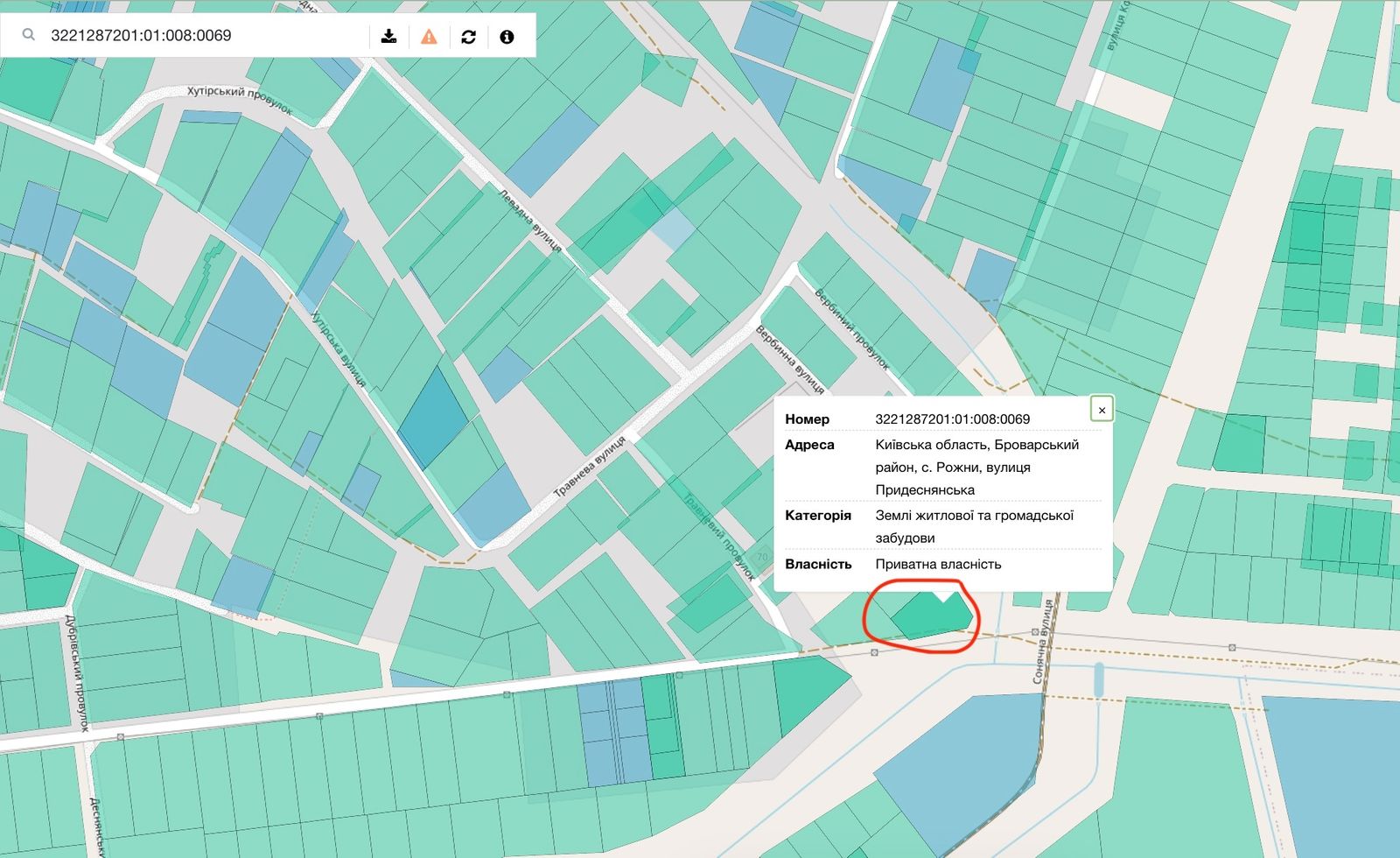This screenshot has width=1400, height=858.
Task: Click the refresh arrows icon
Action: [x=468, y=36]
